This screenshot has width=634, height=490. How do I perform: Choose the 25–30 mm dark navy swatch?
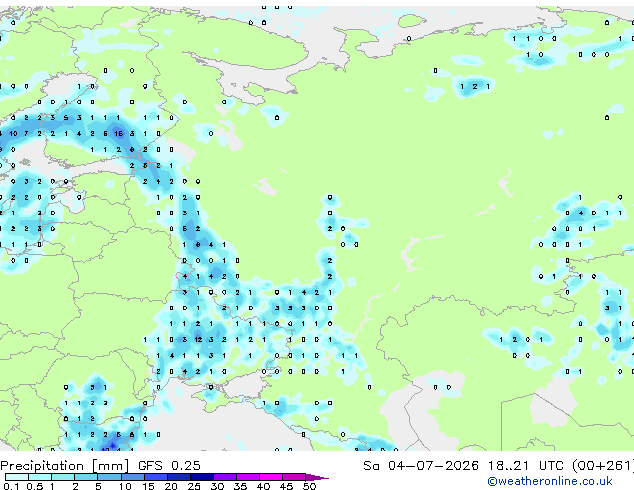point(202,477)
